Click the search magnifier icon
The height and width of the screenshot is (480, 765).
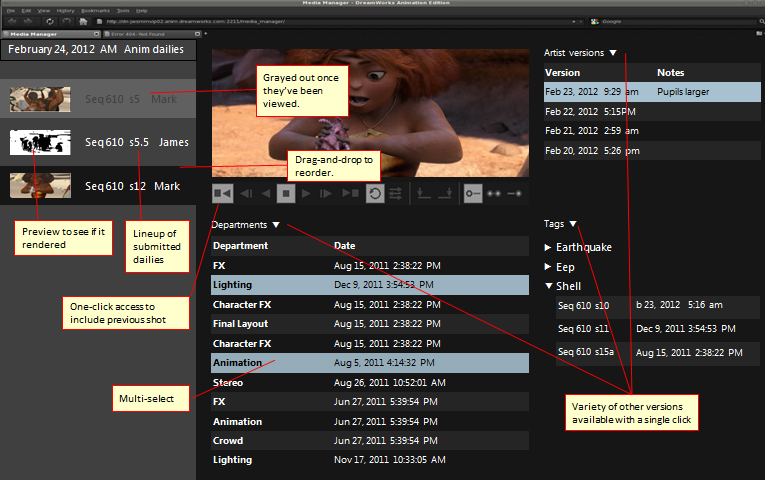click(761, 21)
